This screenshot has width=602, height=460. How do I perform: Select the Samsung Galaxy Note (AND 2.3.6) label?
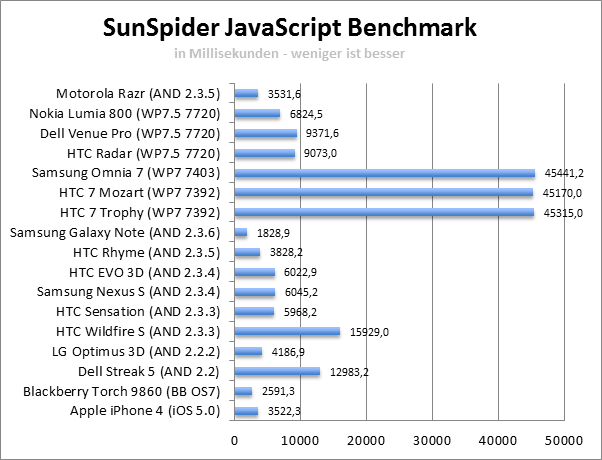pos(115,233)
